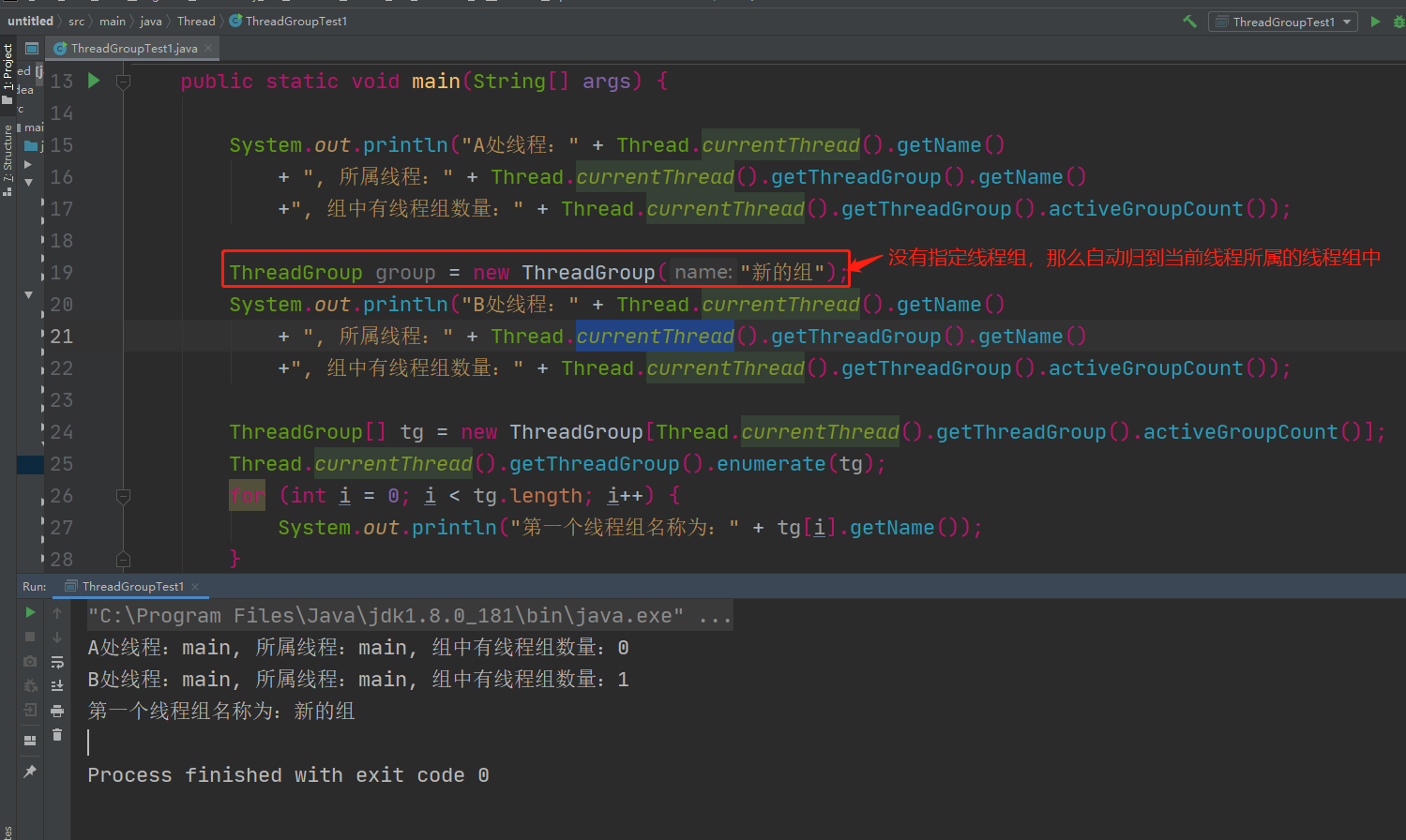Collapse the down-arrow node below it in Project tree
This screenshot has width=1406, height=840.
[x=28, y=183]
